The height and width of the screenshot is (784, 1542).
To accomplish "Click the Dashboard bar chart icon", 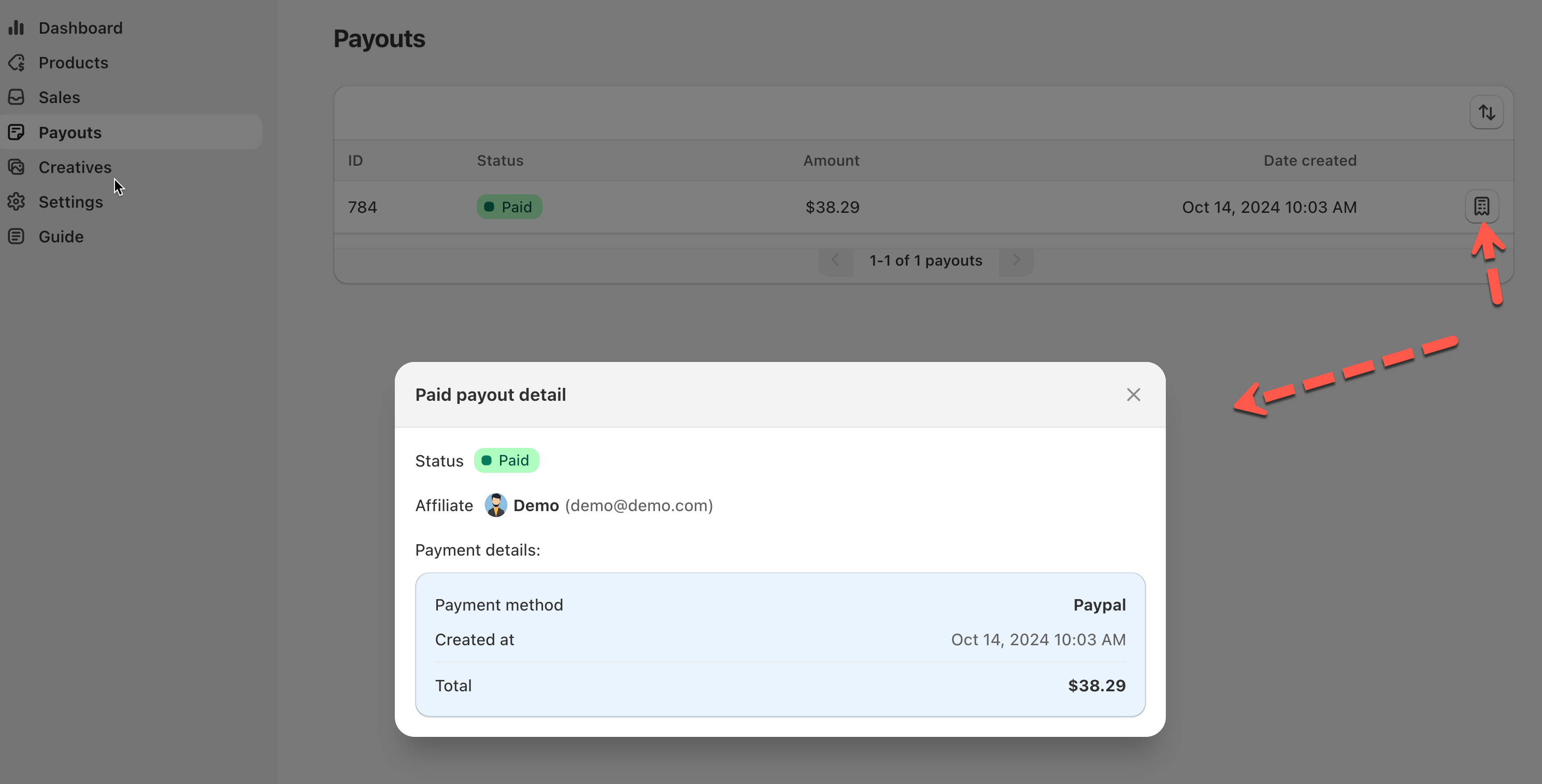I will [x=16, y=27].
